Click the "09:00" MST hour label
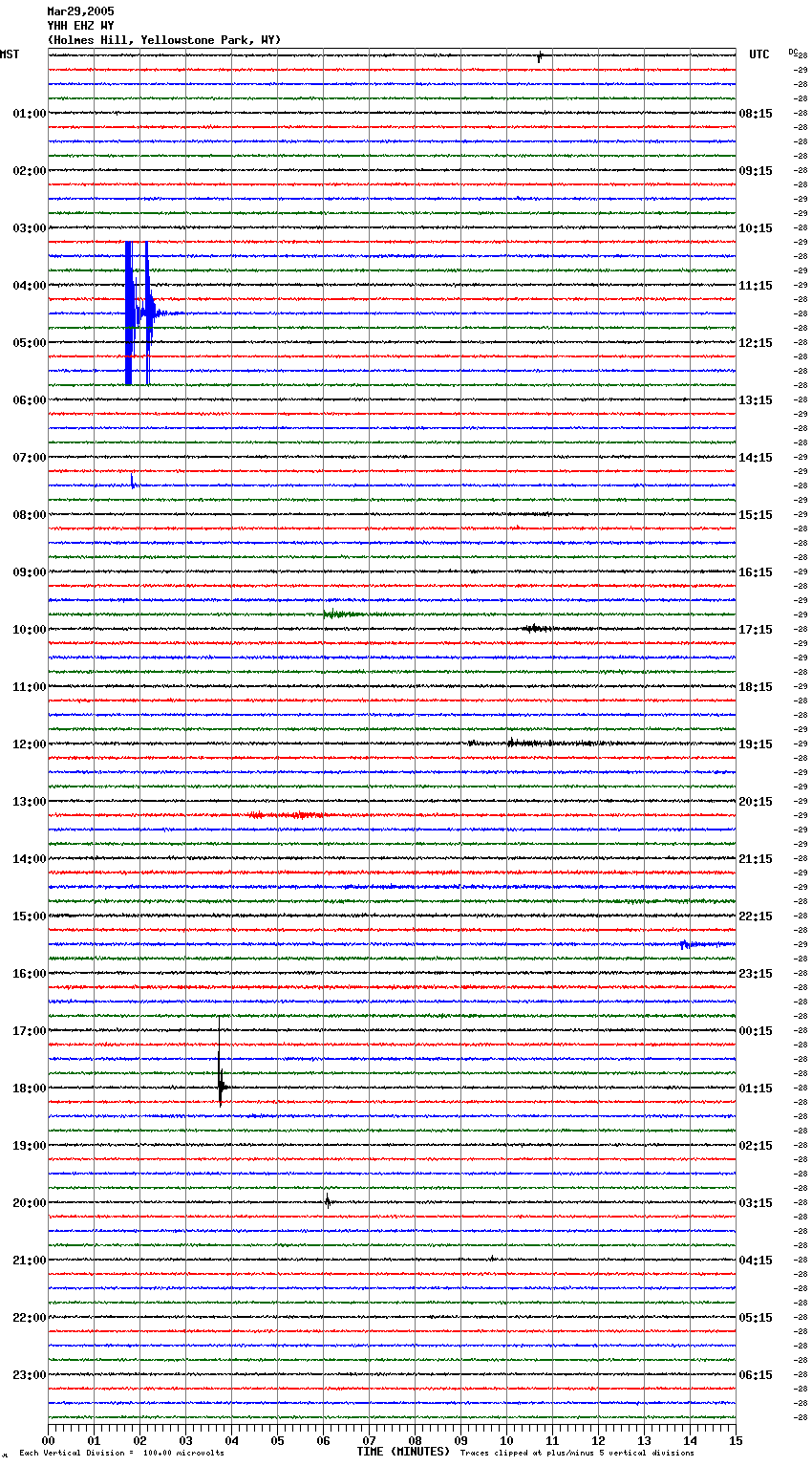The width and height of the screenshot is (812, 1466). click(x=30, y=572)
